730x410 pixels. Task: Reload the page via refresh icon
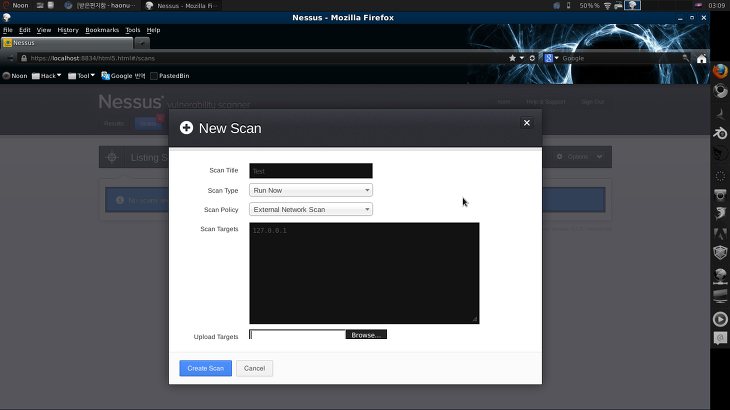(532, 58)
